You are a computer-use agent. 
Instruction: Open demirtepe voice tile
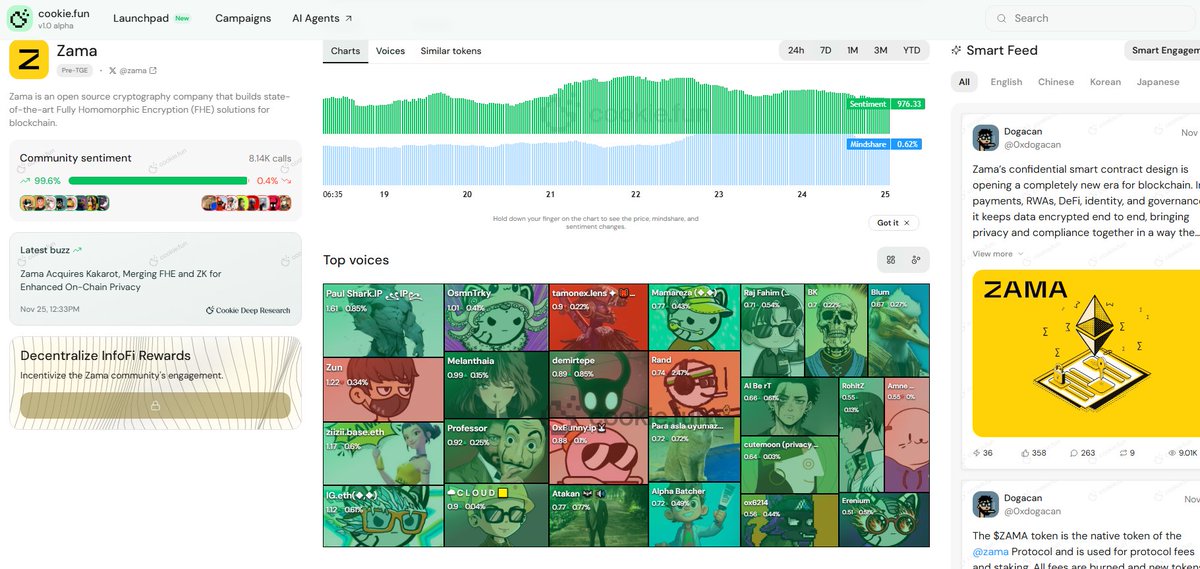[x=598, y=385]
